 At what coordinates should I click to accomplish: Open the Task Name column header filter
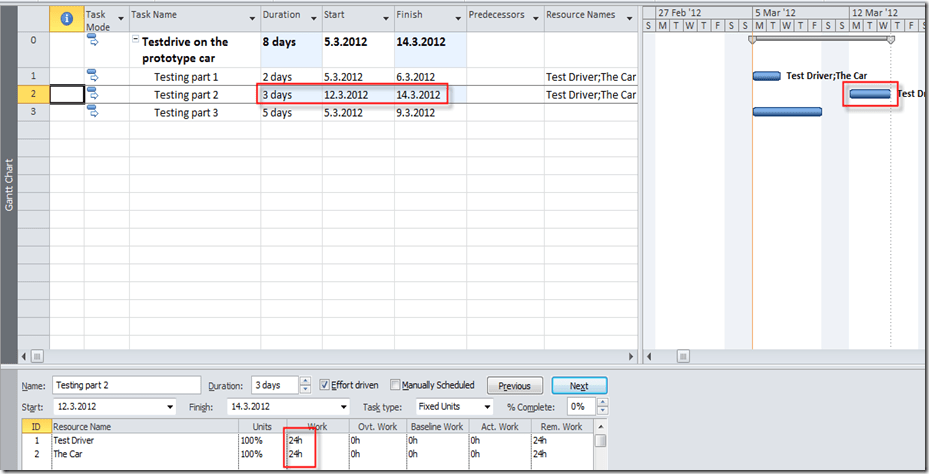pyautogui.click(x=250, y=17)
